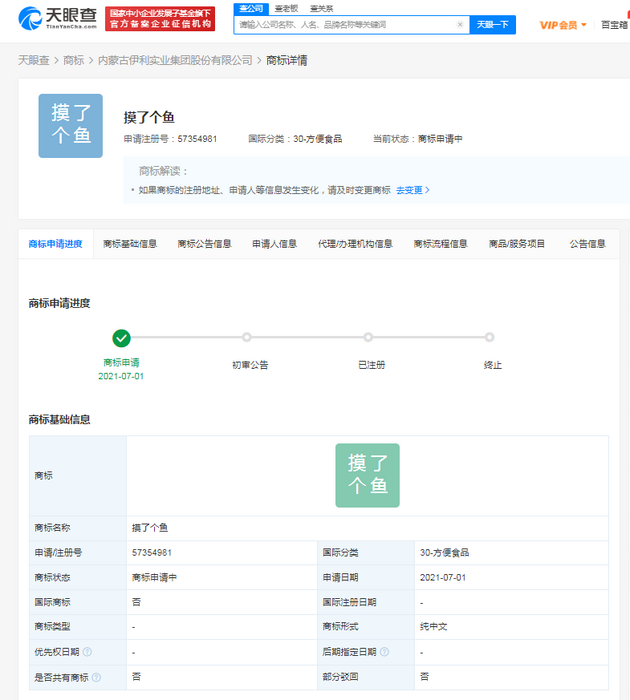630x700 pixels.
Task: Click the help icon beside 是否共有商标
Action: pyautogui.click(x=96, y=677)
